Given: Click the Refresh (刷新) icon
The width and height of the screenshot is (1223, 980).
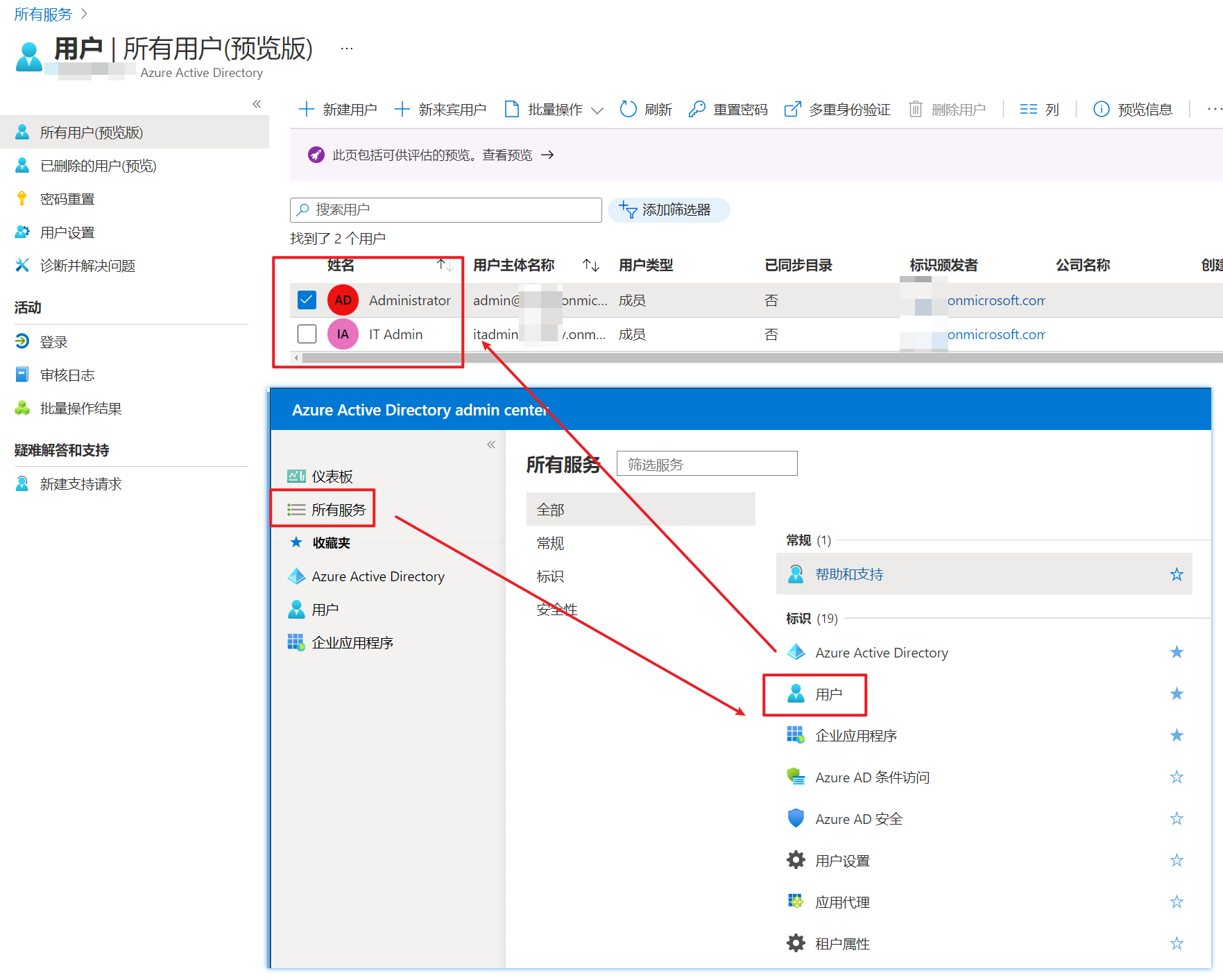Looking at the screenshot, I should pos(628,110).
